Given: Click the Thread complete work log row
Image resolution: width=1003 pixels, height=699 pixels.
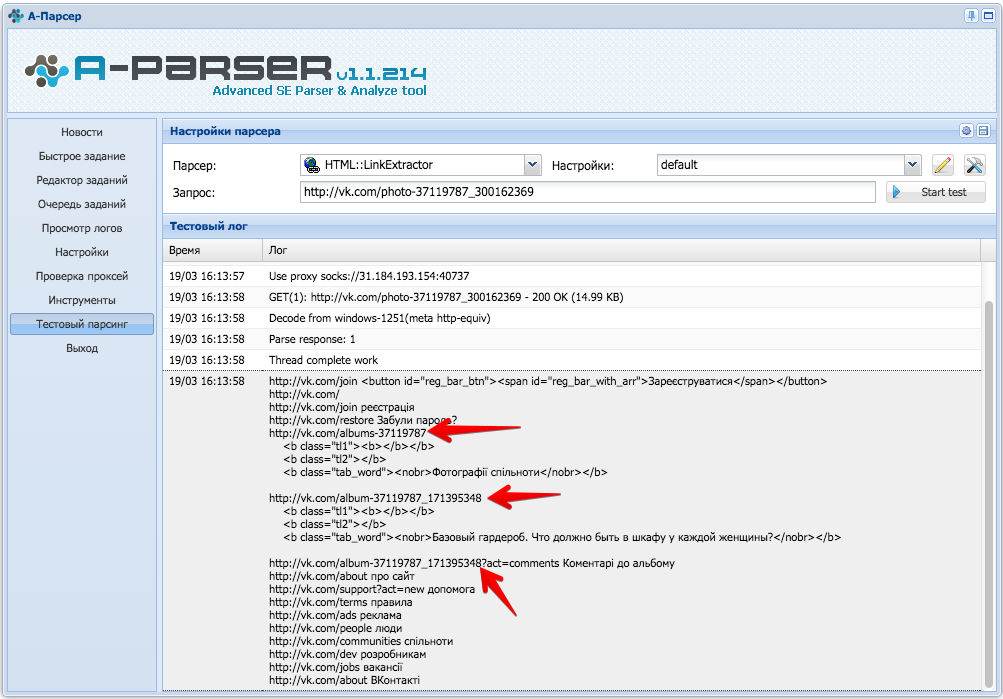Looking at the screenshot, I should (572, 360).
